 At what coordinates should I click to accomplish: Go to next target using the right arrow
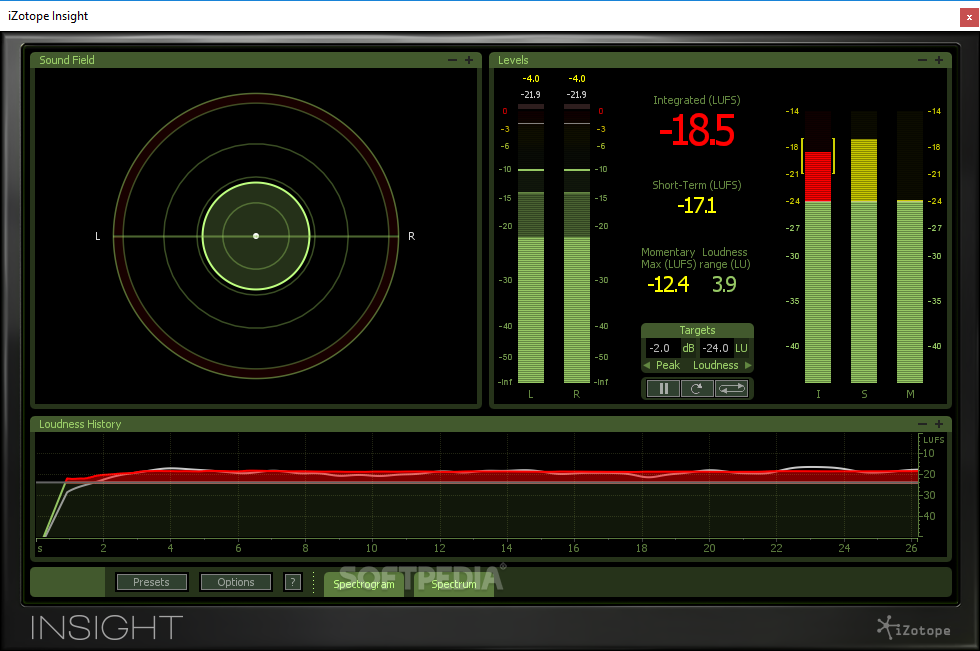pyautogui.click(x=748, y=365)
